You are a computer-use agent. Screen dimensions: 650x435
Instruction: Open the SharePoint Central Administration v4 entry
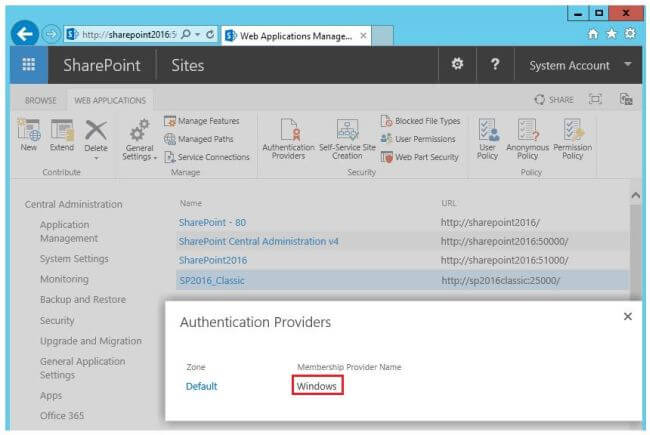coord(258,241)
